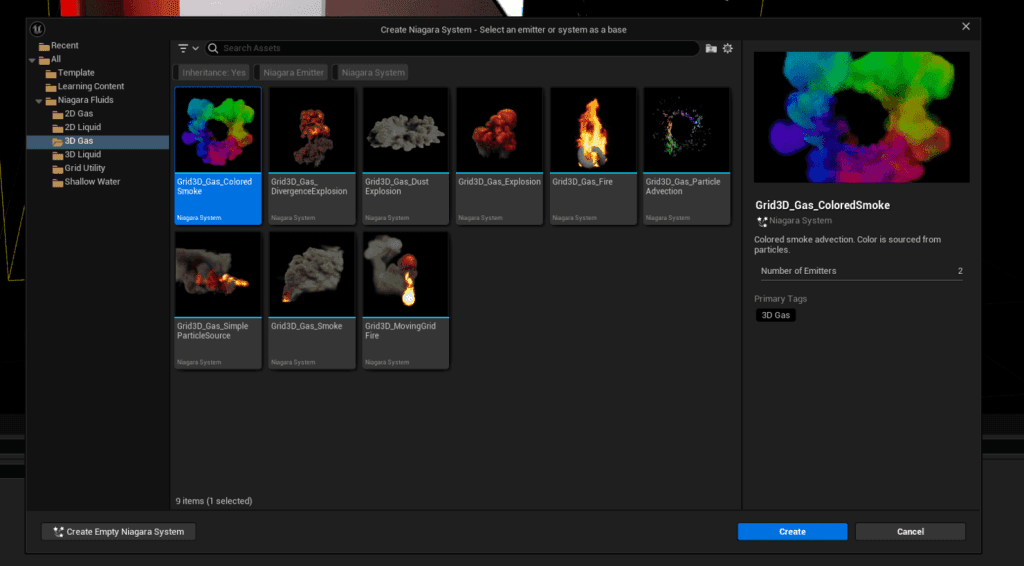
Task: Click the magnifier icon in the search field
Action: click(x=213, y=48)
